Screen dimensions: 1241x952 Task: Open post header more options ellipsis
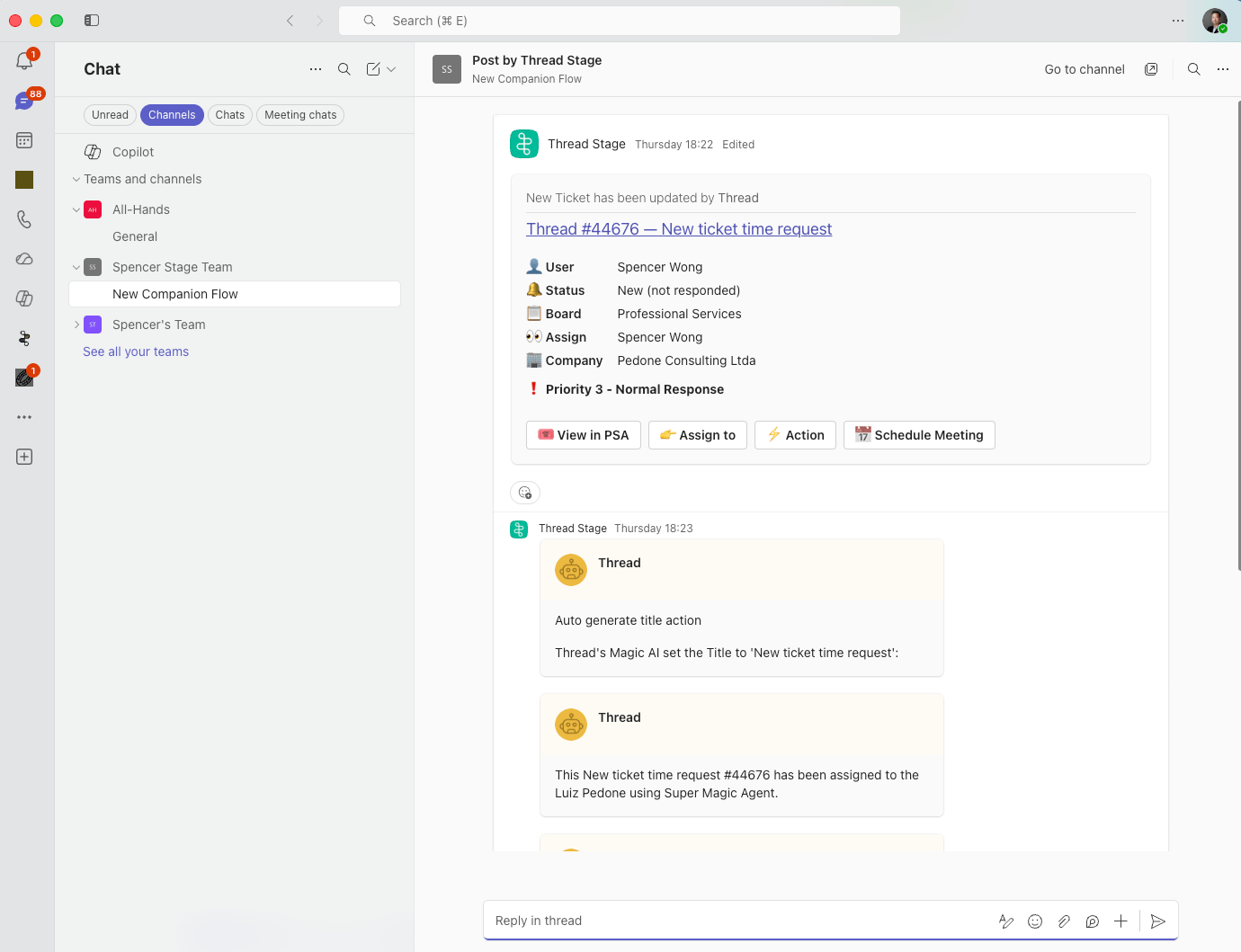(1223, 69)
